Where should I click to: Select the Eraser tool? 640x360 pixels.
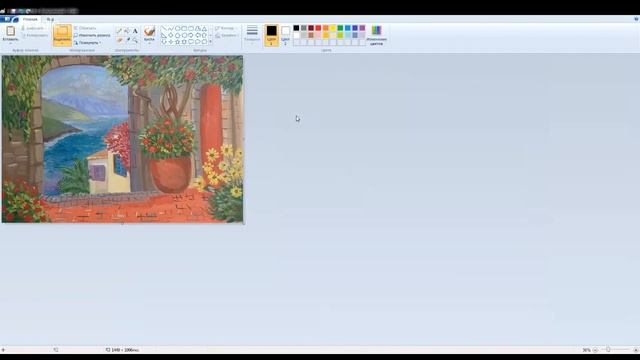click(119, 40)
